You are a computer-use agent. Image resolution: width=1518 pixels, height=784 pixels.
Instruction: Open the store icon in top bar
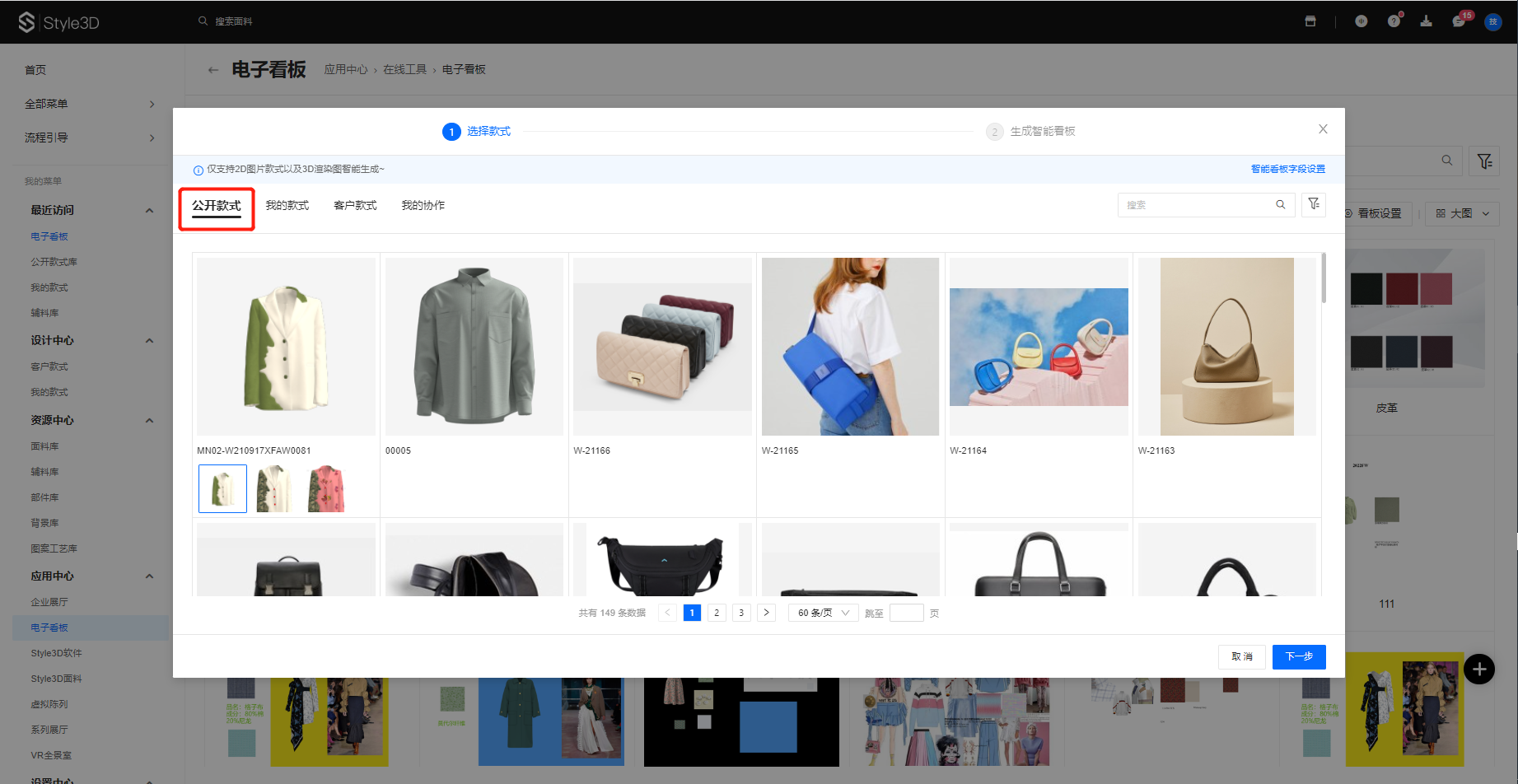[x=1310, y=21]
